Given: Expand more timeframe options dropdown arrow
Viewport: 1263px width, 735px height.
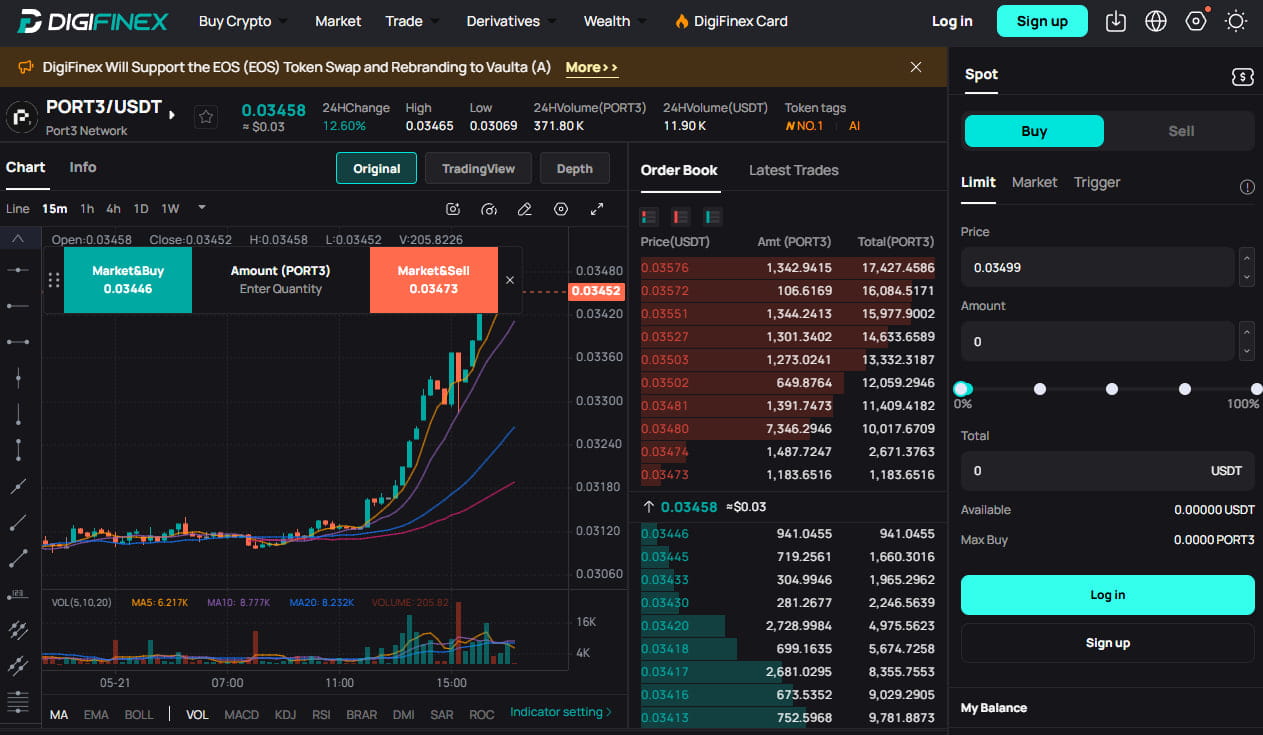Looking at the screenshot, I should (202, 208).
